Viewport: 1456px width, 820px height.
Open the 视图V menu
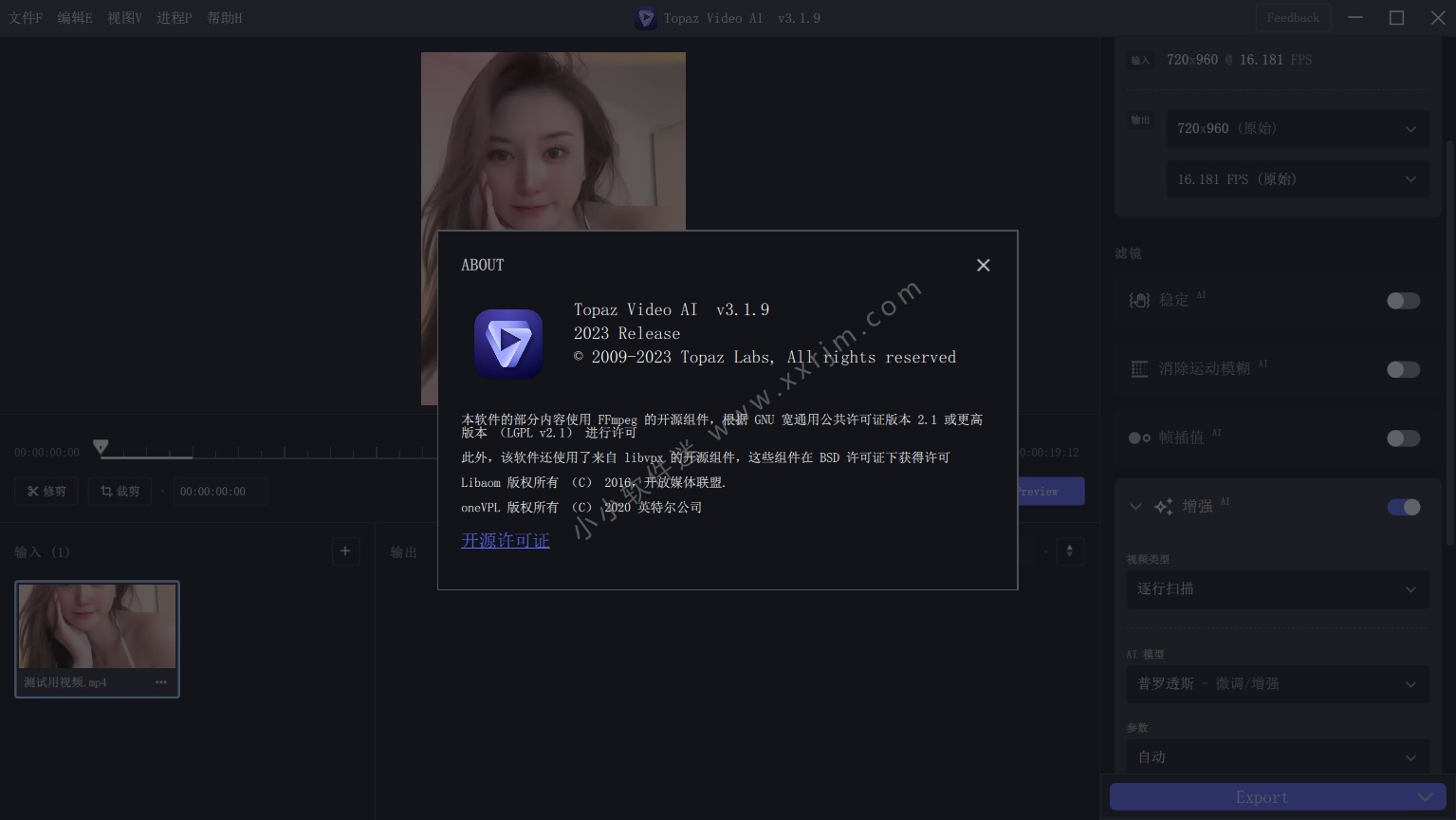click(x=124, y=18)
